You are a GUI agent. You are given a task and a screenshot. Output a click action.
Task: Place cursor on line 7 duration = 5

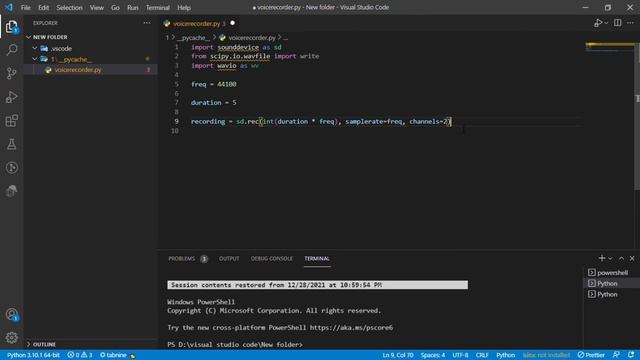click(213, 103)
